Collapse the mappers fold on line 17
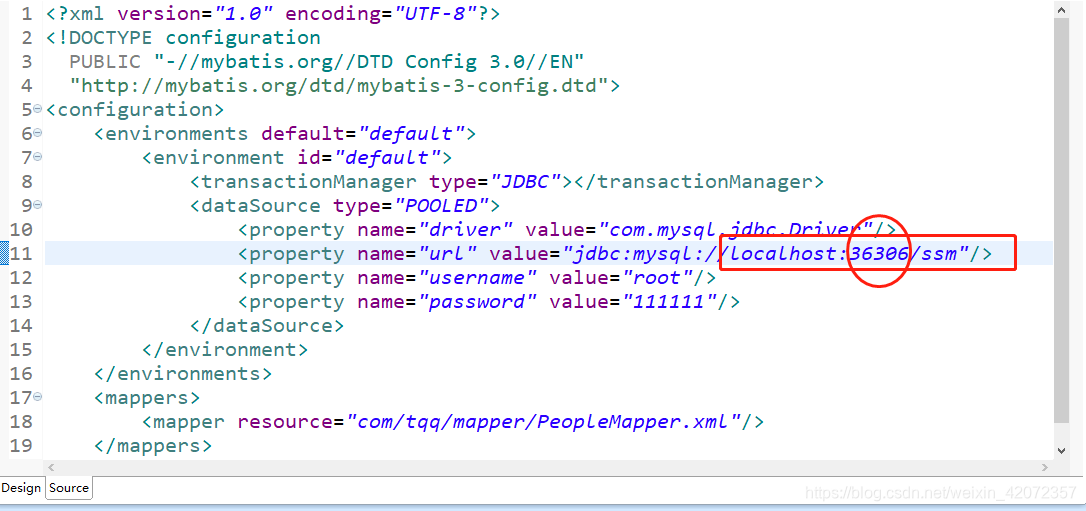Image resolution: width=1086 pixels, height=511 pixels. click(x=37, y=398)
